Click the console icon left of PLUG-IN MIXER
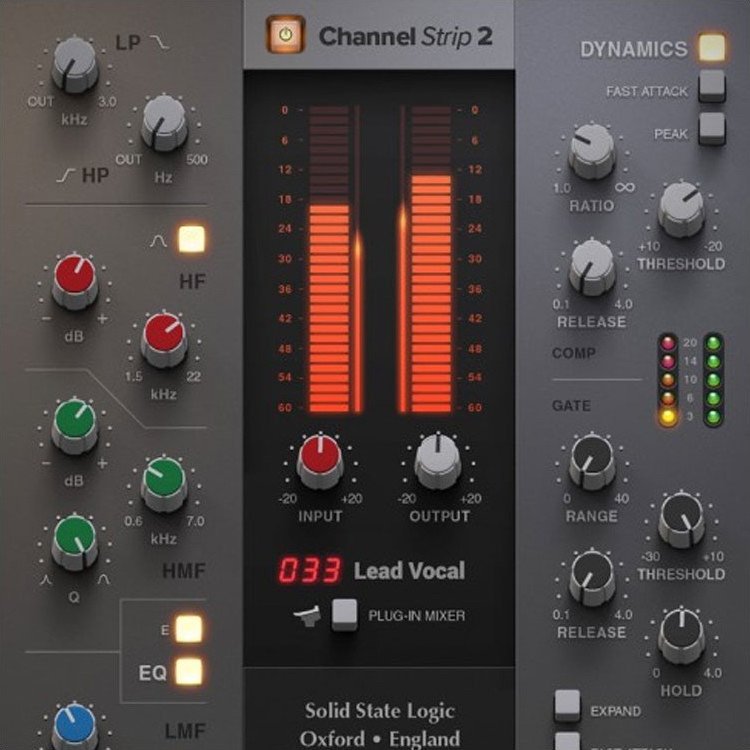Image resolution: width=750 pixels, height=750 pixels. point(307,616)
